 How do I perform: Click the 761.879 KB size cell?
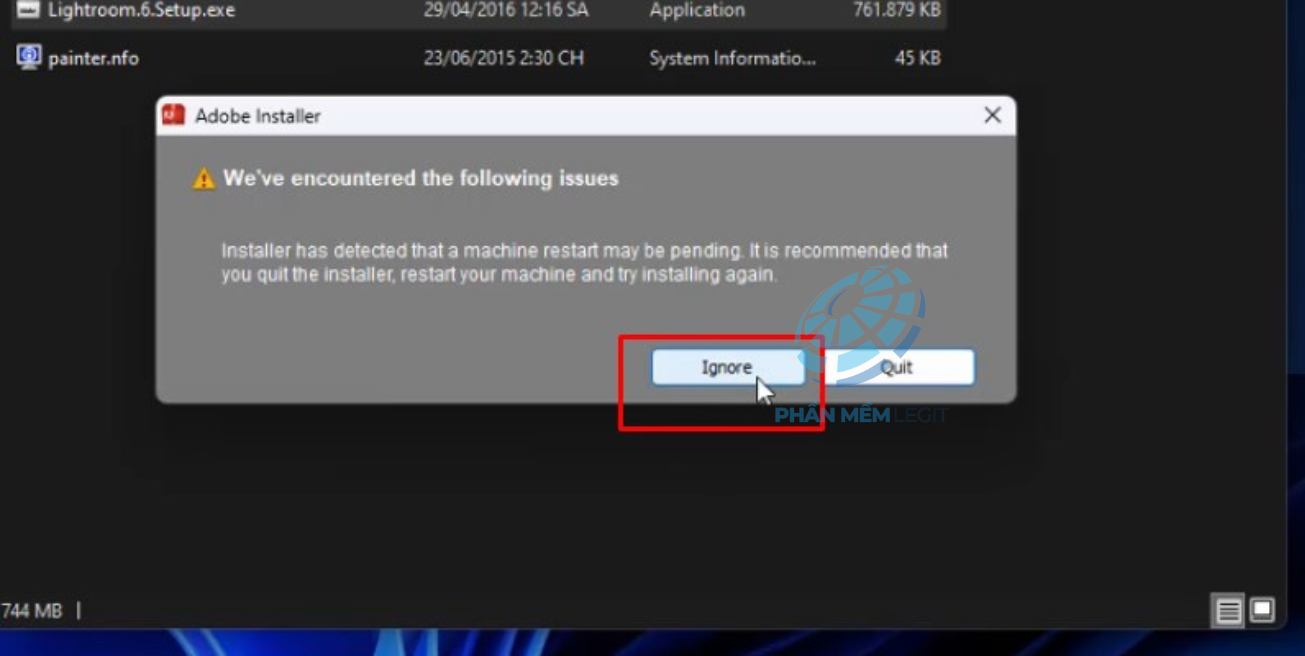coord(897,10)
